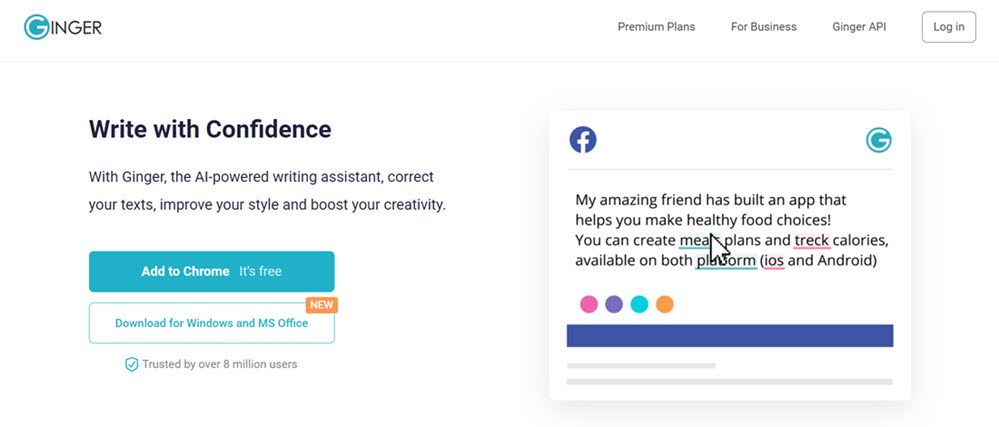Select the orange color dot
The image size is (999, 427).
[x=665, y=304]
